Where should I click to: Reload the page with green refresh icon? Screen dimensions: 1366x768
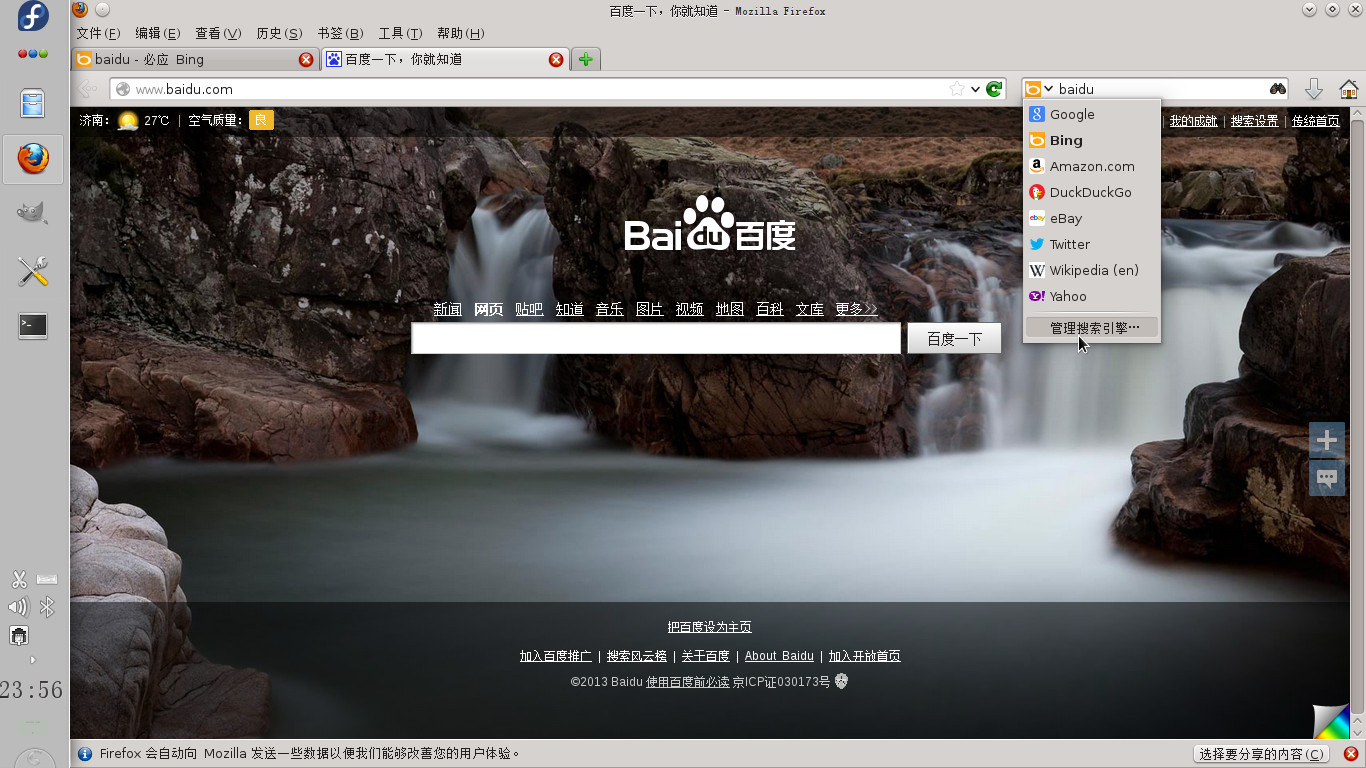(994, 89)
